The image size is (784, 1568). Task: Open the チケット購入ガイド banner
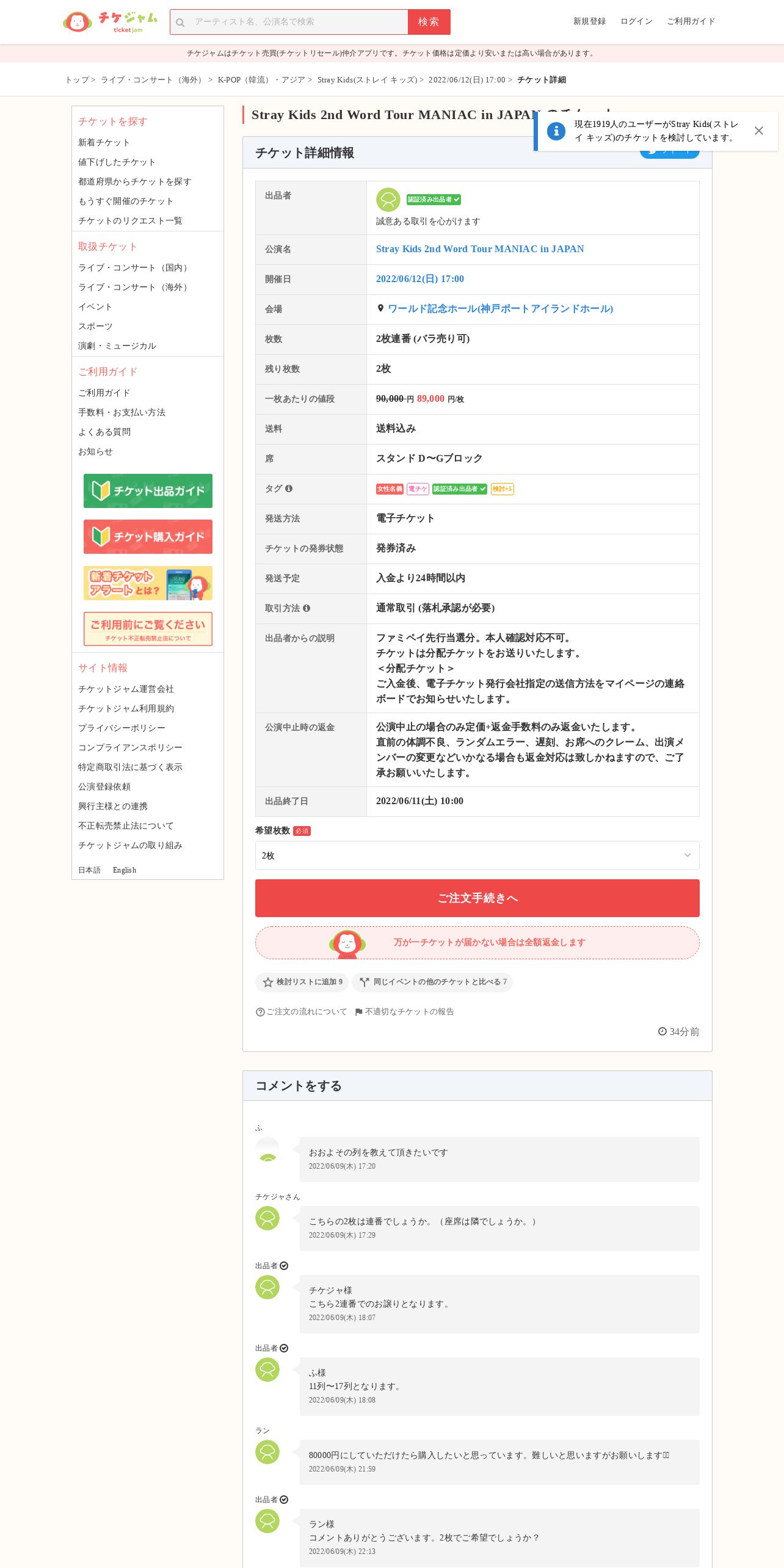point(148,537)
